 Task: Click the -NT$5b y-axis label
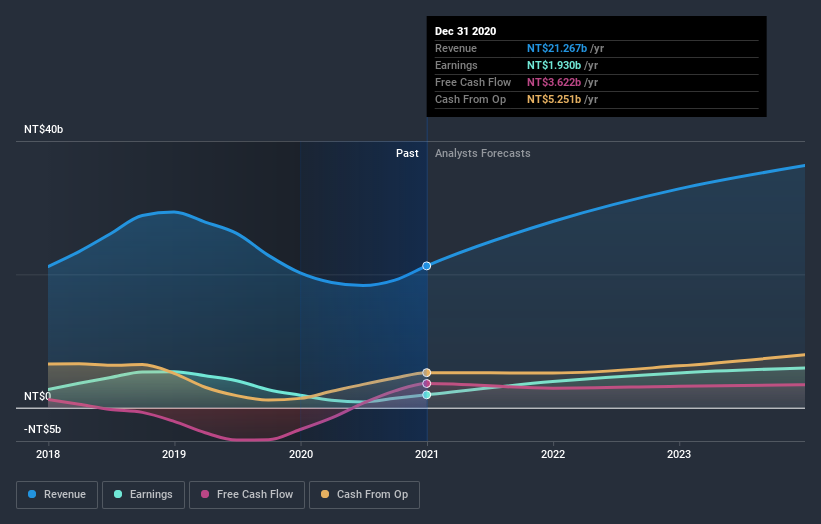(42, 429)
